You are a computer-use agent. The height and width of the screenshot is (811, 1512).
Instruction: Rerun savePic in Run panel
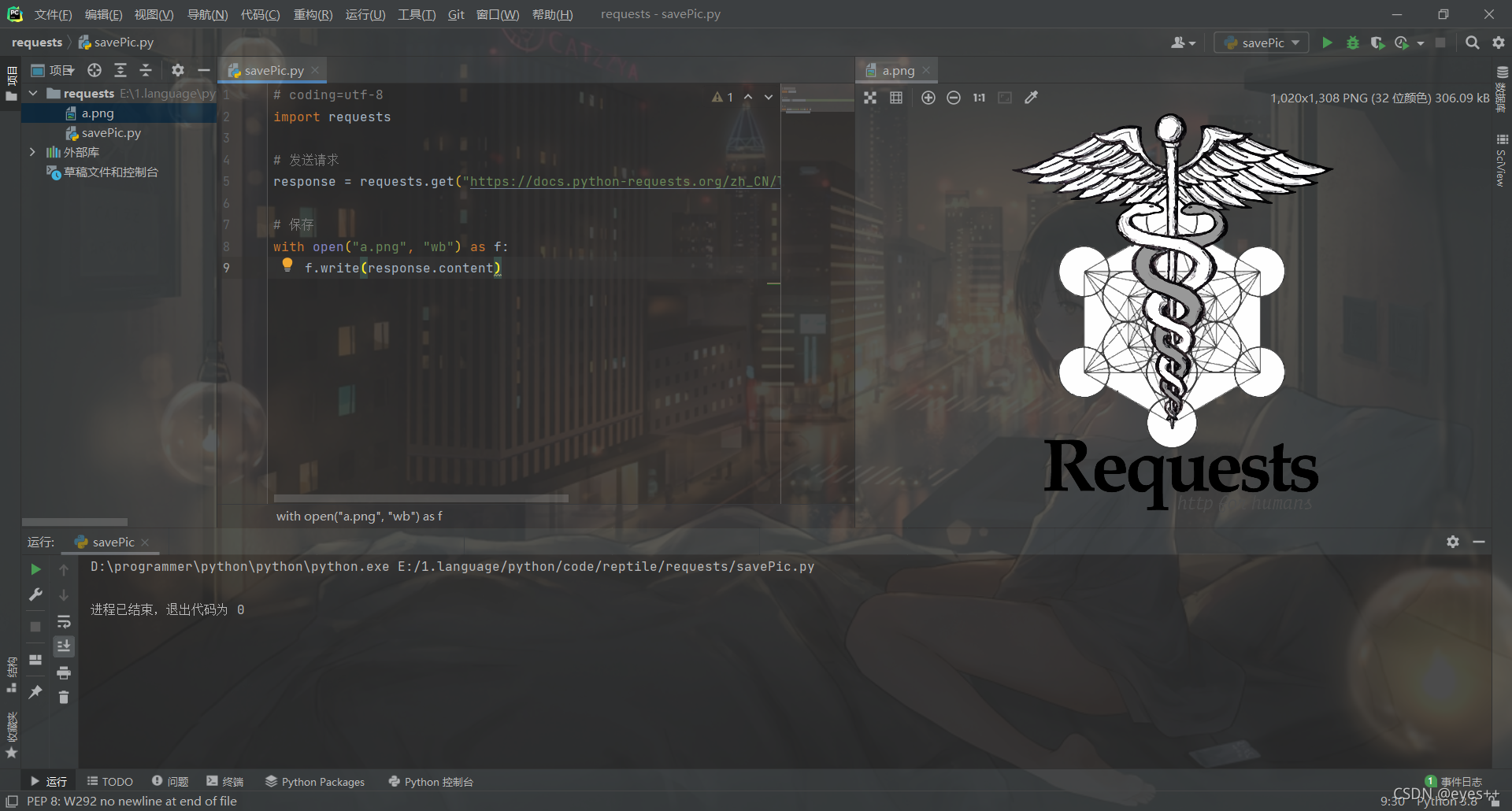pos(35,569)
